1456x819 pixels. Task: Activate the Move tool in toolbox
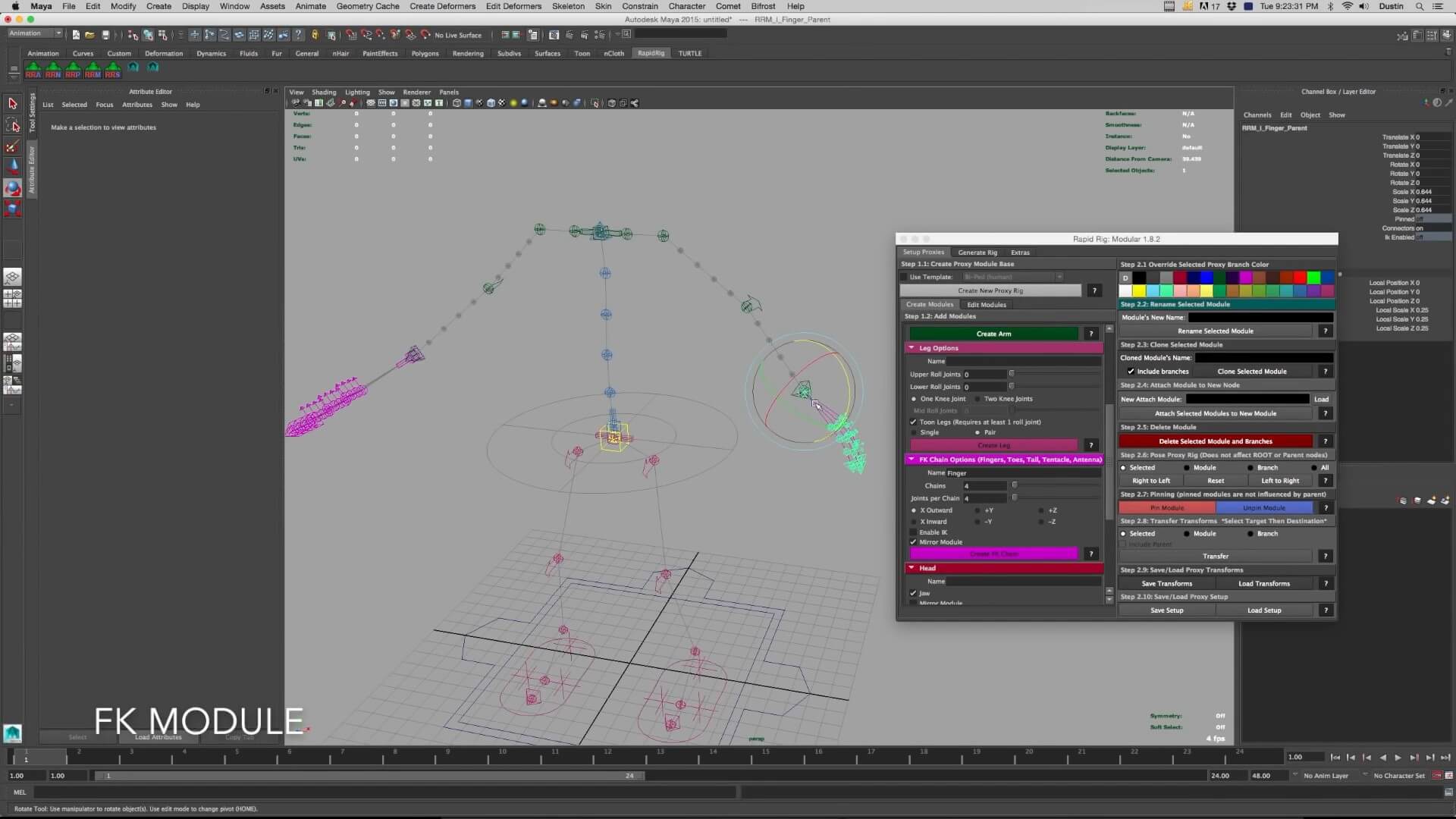12,167
